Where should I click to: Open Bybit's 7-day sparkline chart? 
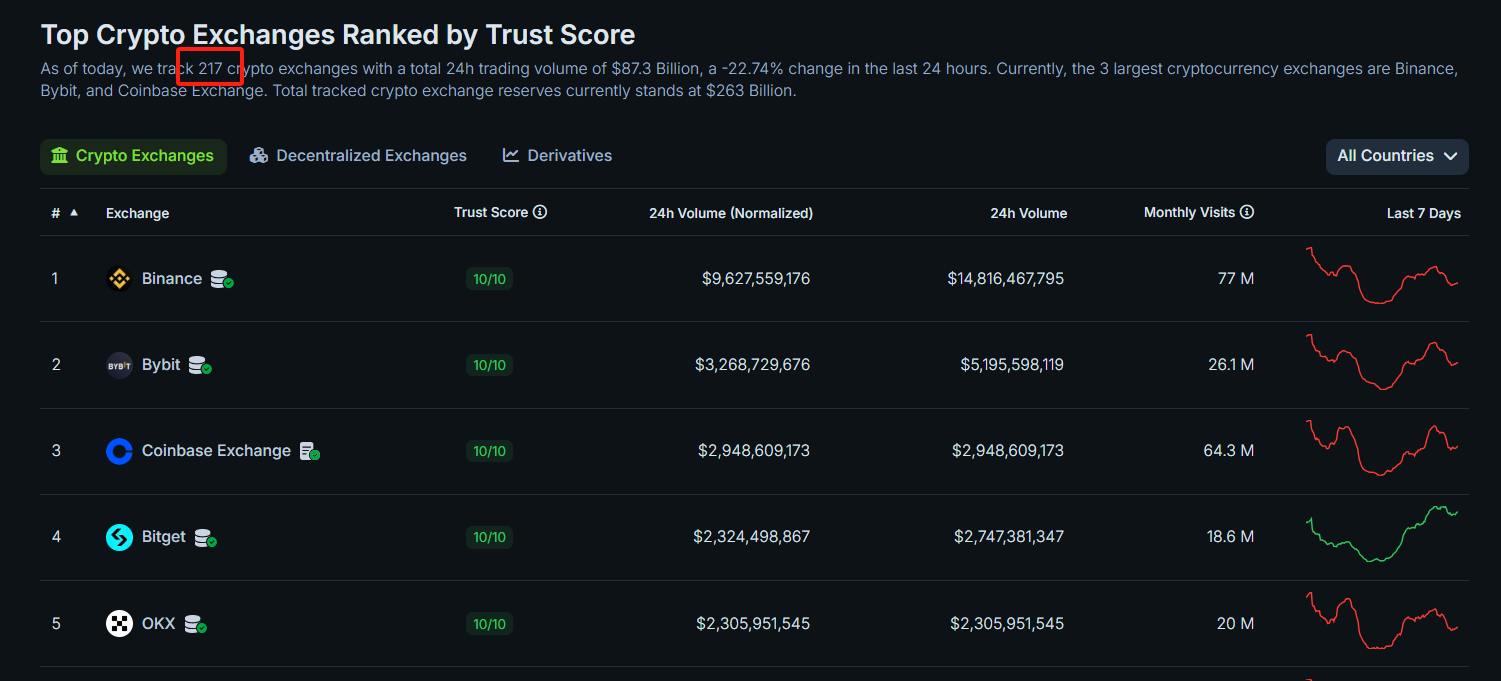pyautogui.click(x=1383, y=361)
